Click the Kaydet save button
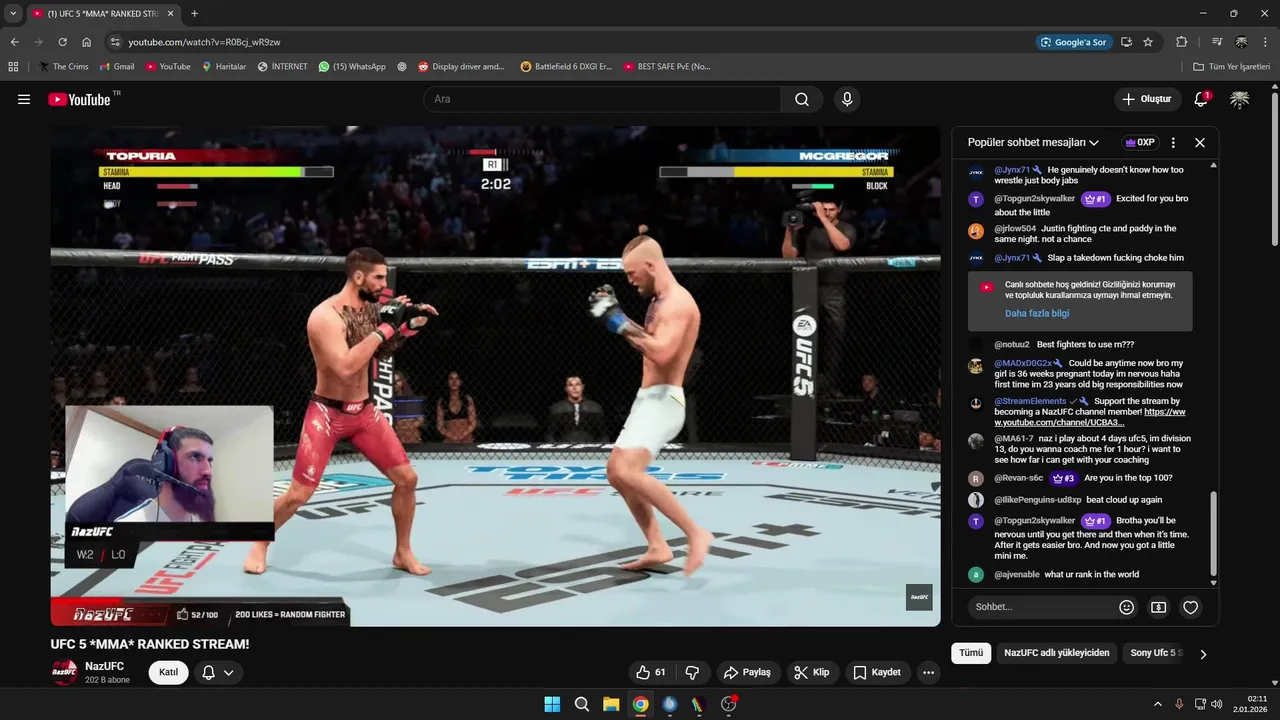The height and width of the screenshot is (720, 1280). tap(877, 672)
